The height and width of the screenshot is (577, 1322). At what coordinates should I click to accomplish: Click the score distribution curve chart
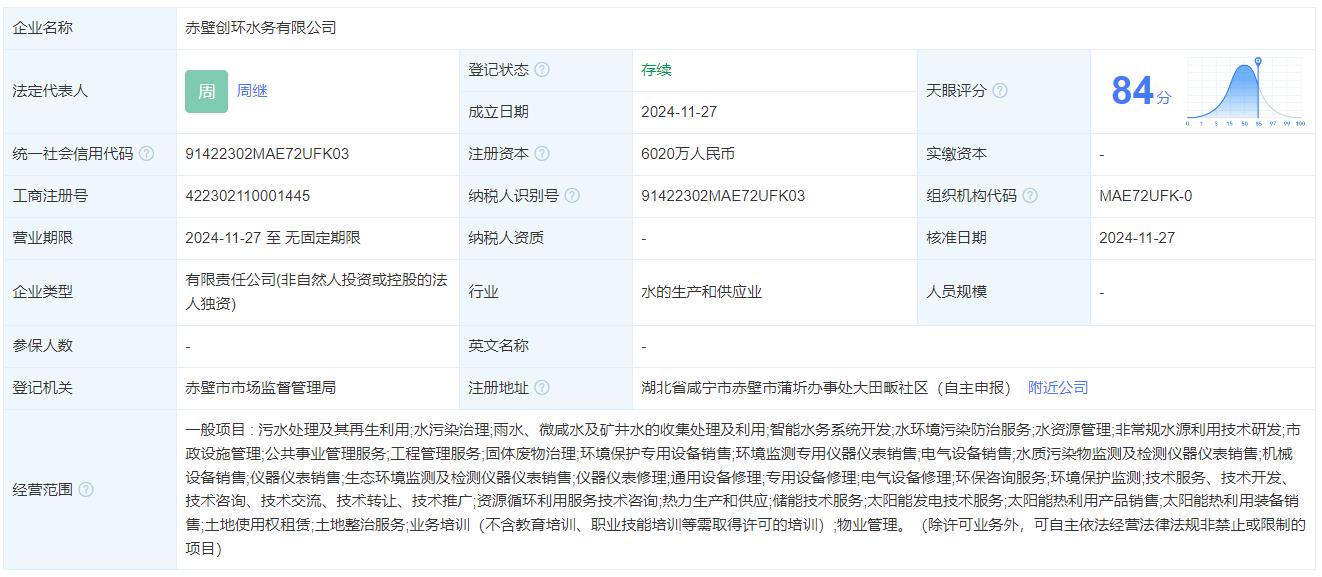(x=1244, y=92)
